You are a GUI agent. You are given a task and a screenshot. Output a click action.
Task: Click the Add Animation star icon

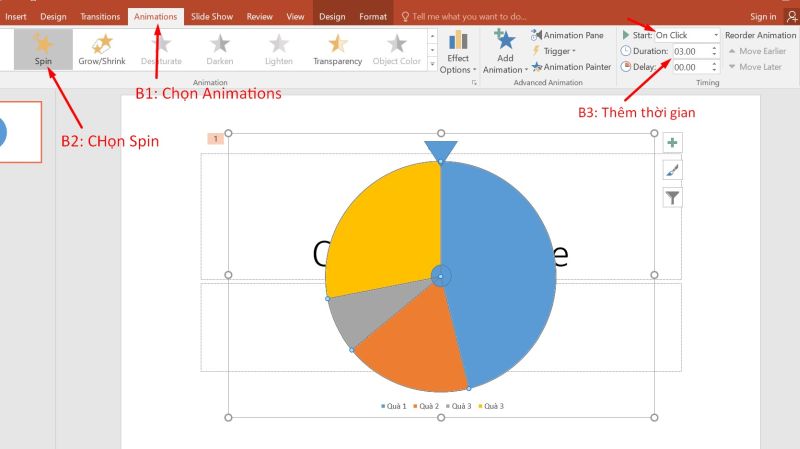point(505,41)
